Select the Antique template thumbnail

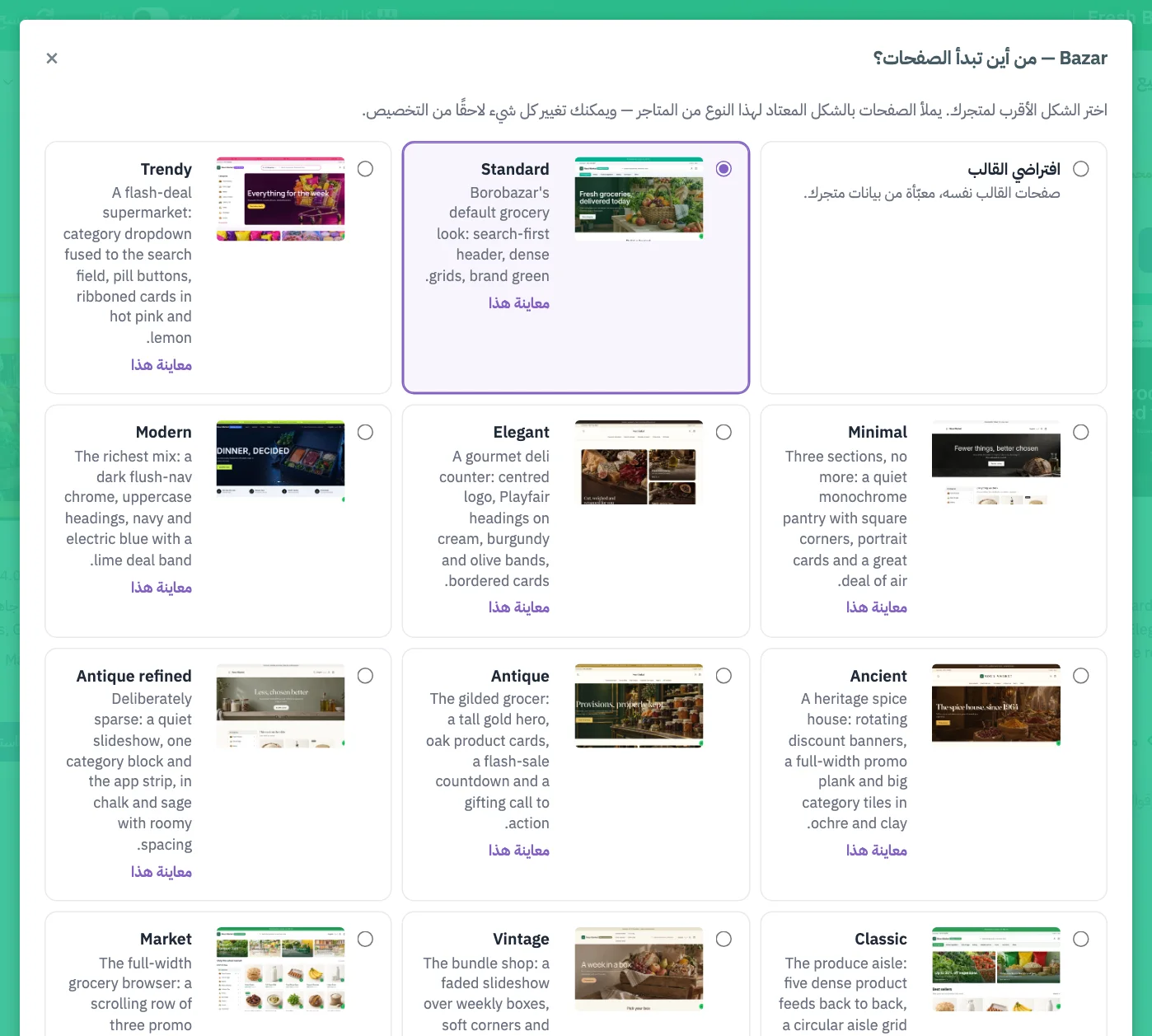[x=639, y=706]
